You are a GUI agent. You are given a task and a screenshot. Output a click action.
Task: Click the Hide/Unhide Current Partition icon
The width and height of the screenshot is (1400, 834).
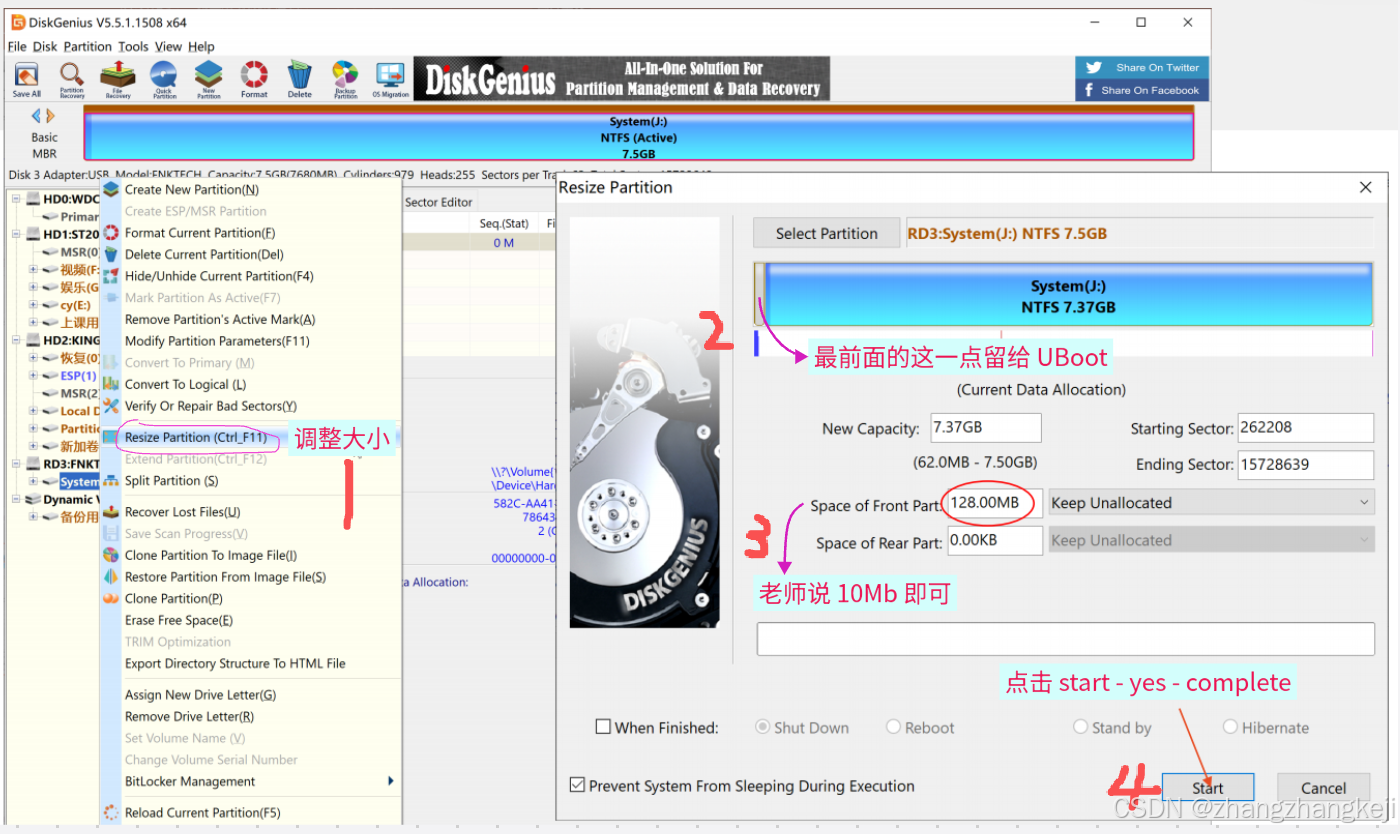pyautogui.click(x=111, y=276)
